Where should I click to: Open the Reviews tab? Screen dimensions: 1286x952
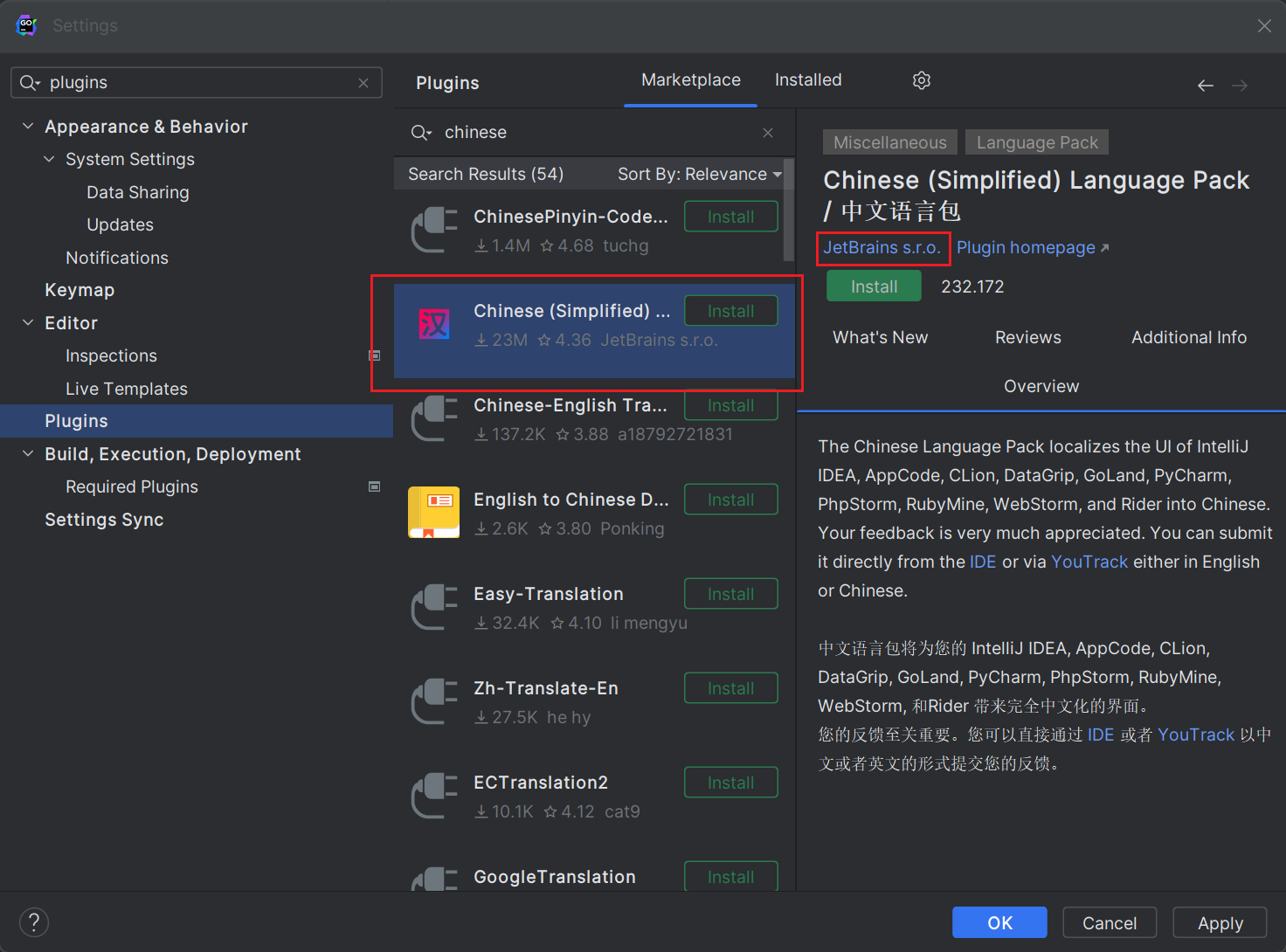[x=1028, y=338]
